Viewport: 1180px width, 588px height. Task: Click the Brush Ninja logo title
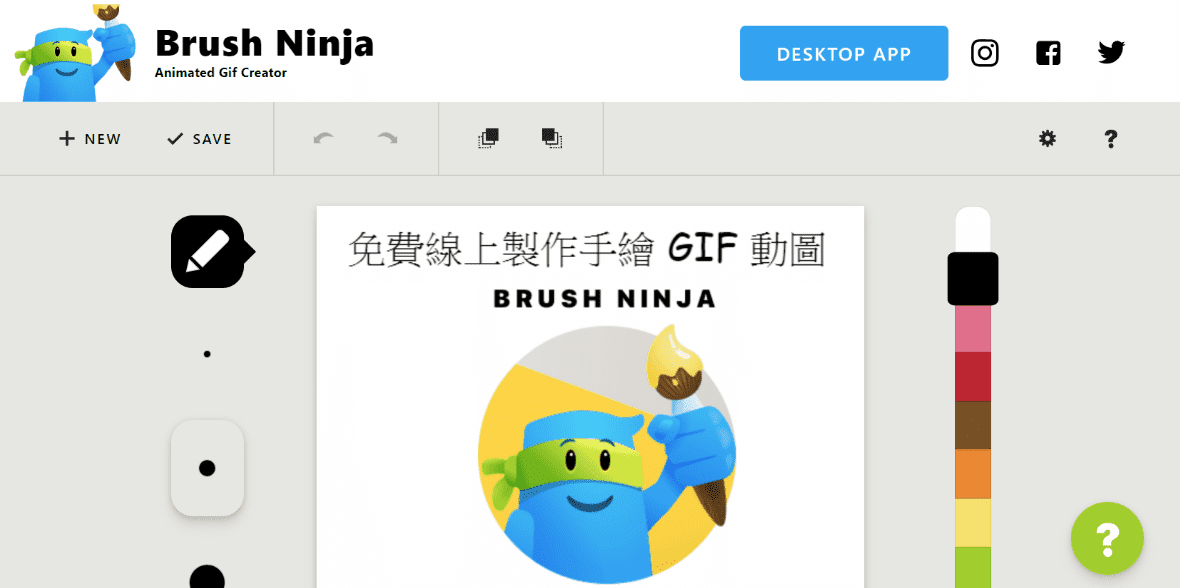click(x=264, y=44)
